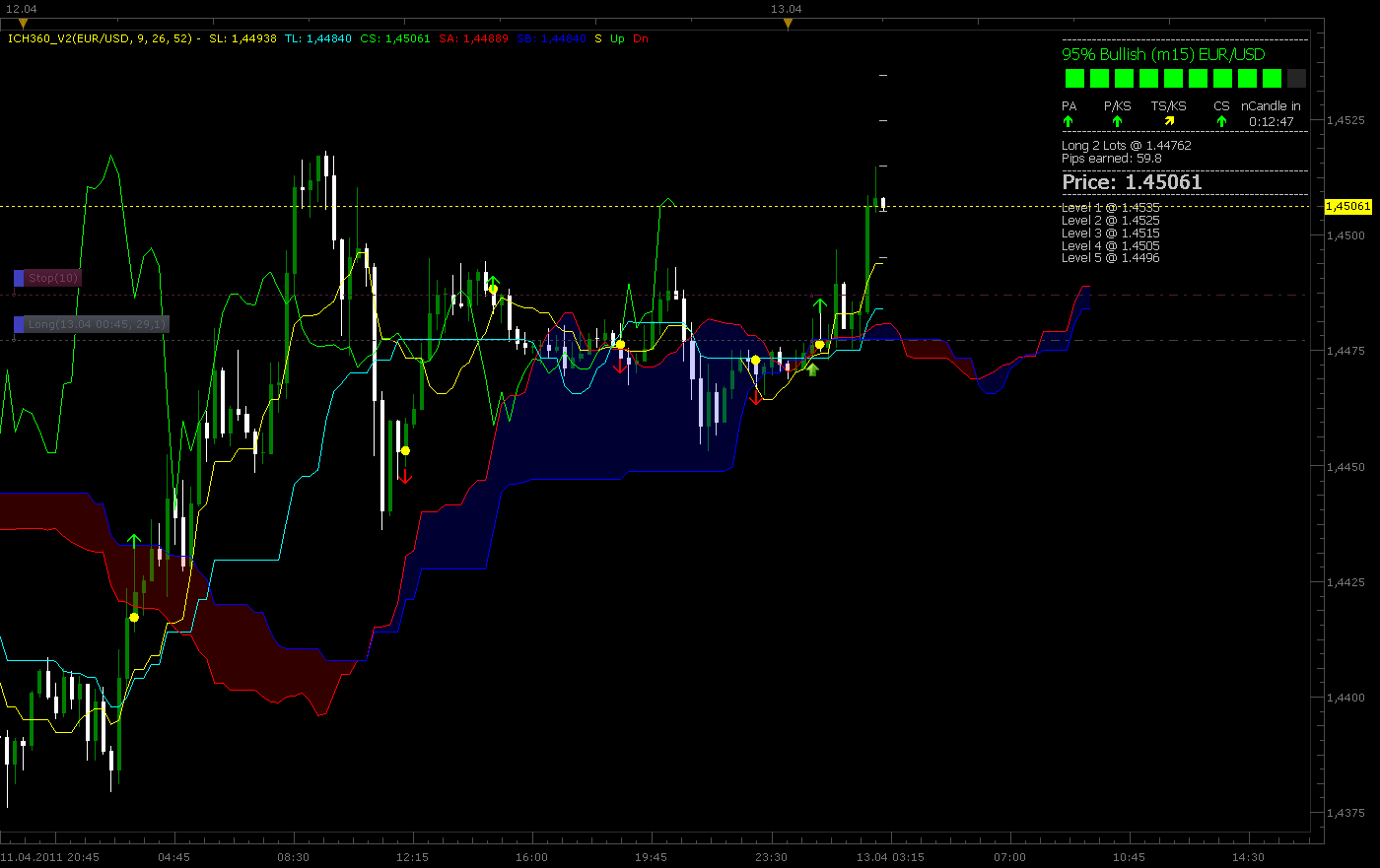The height and width of the screenshot is (868, 1380).
Task: Click the Stop(10) order label
Action: (x=53, y=278)
